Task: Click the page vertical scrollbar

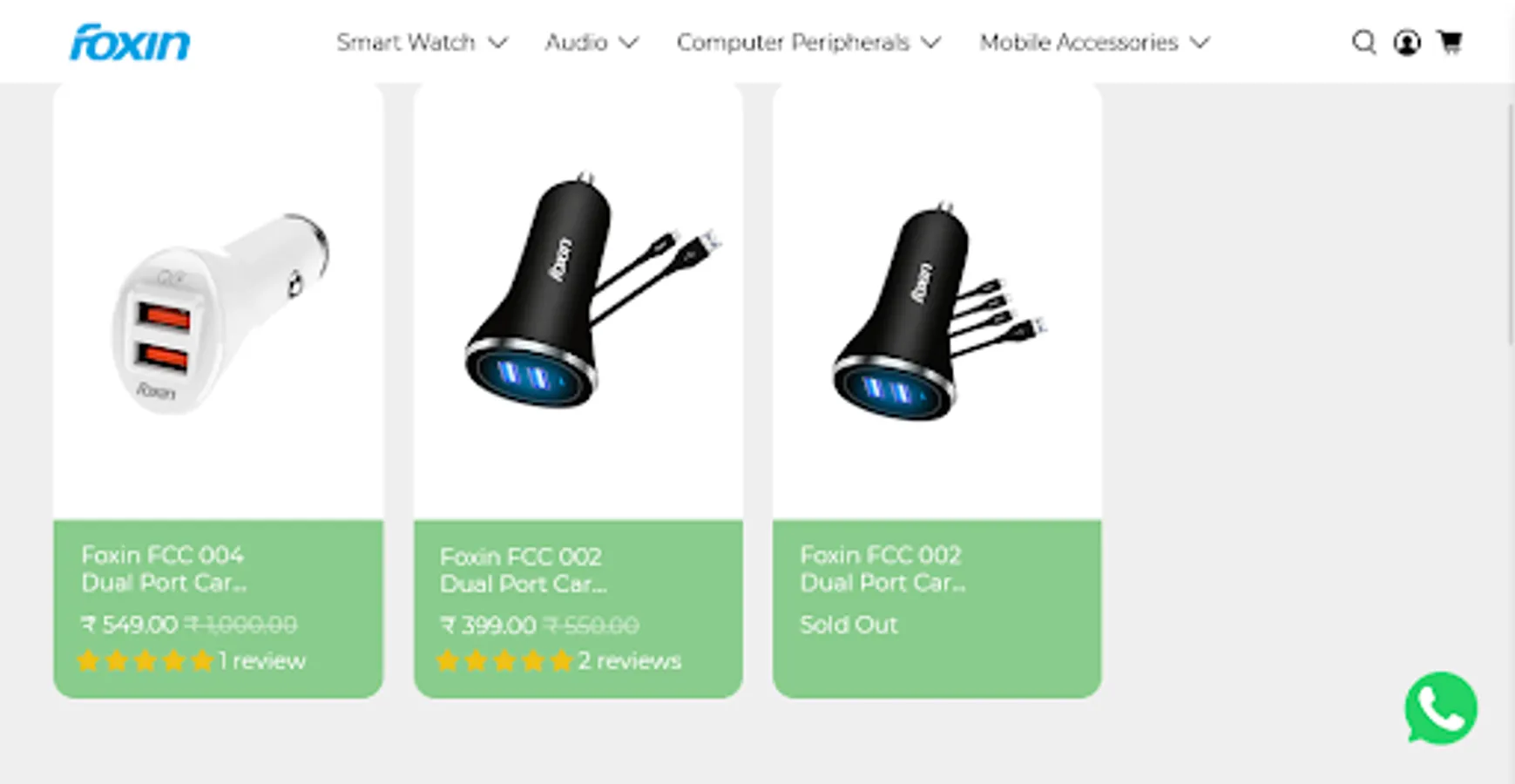Action: [1511, 226]
